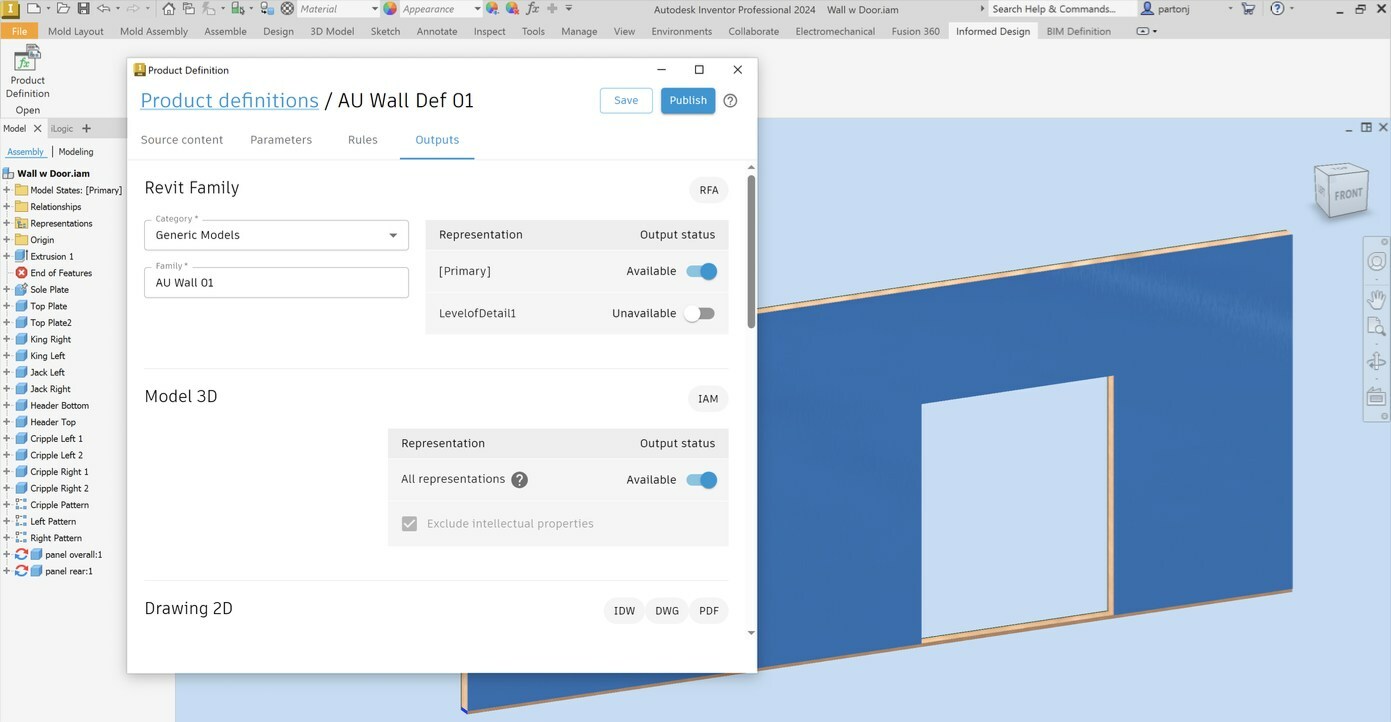Expand the Representations node in browser

(7, 223)
